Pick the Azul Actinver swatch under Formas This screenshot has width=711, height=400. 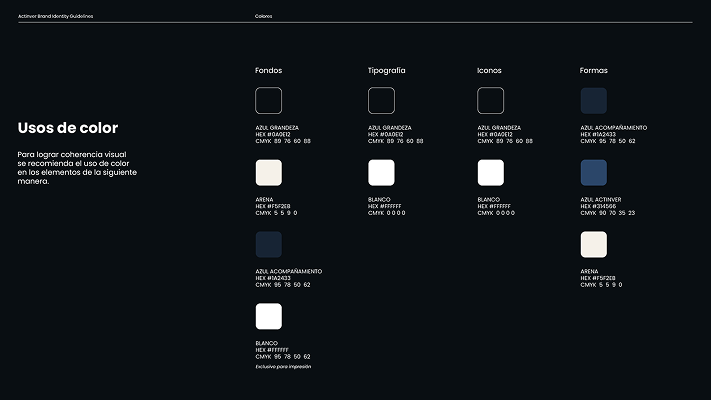[x=593, y=173]
